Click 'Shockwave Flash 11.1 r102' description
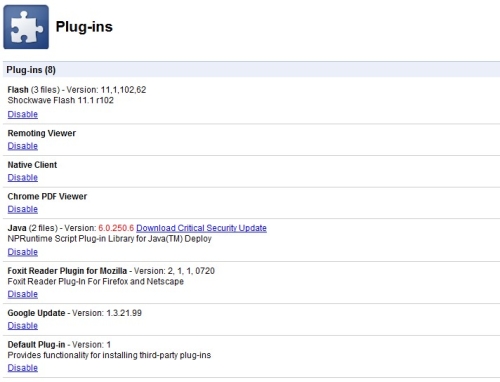The width and height of the screenshot is (500, 382). click(61, 100)
